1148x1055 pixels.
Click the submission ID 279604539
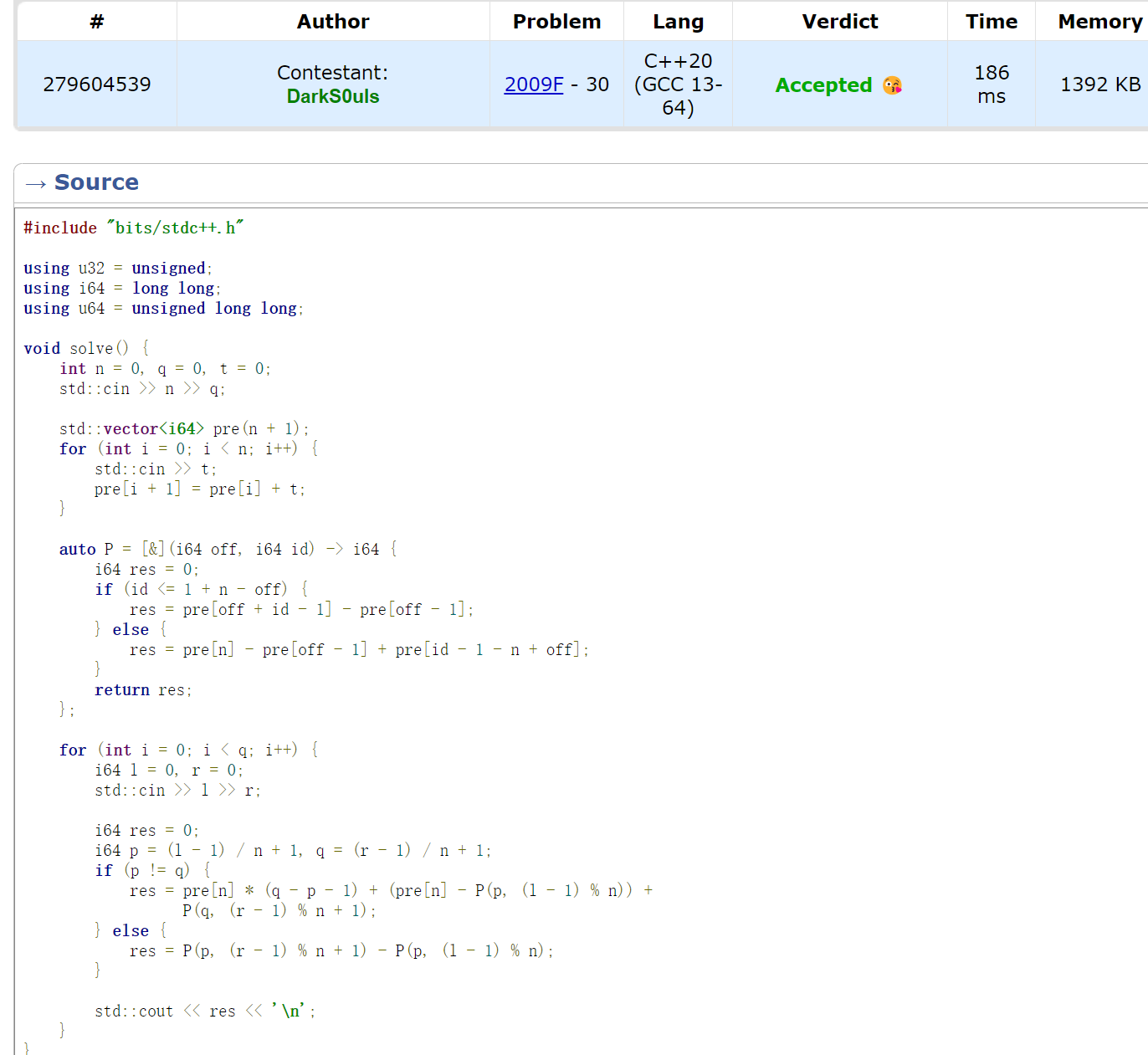pyautogui.click(x=97, y=85)
